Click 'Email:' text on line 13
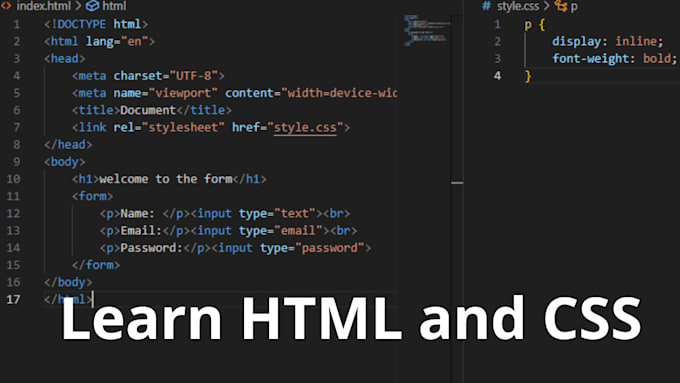 [141, 231]
